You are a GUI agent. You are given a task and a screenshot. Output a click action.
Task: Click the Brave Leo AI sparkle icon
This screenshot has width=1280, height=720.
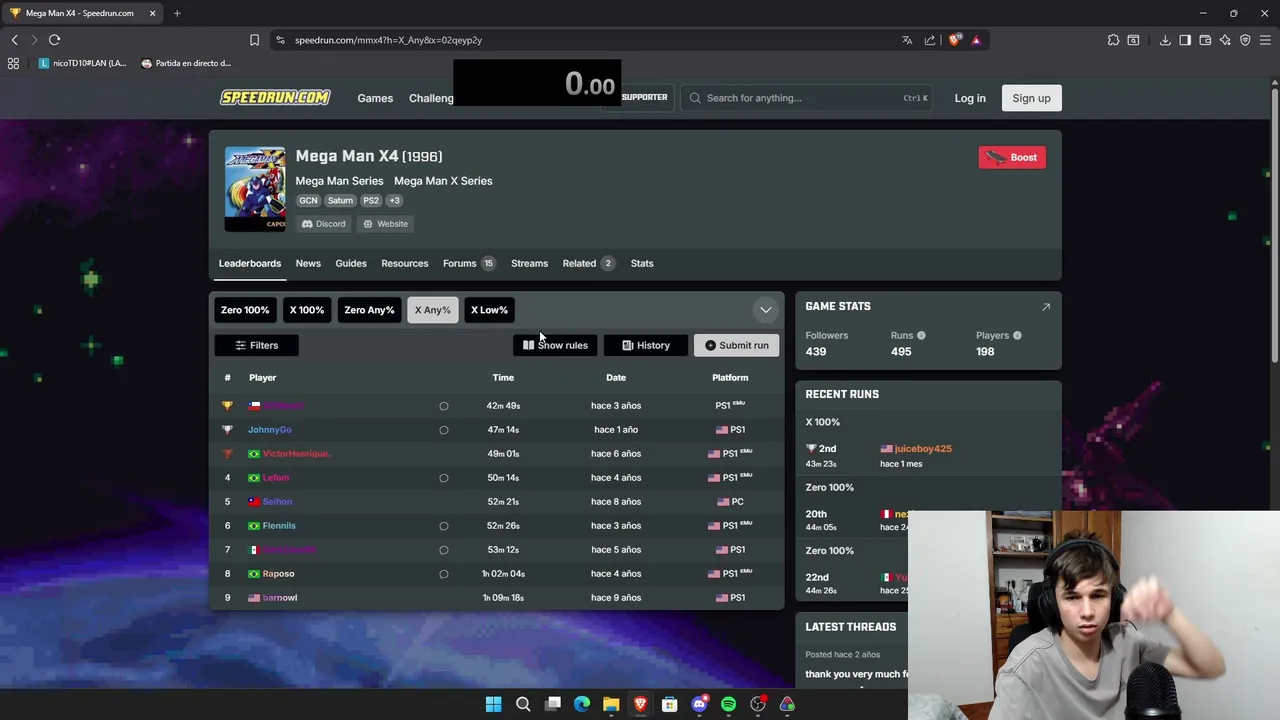pos(1225,40)
